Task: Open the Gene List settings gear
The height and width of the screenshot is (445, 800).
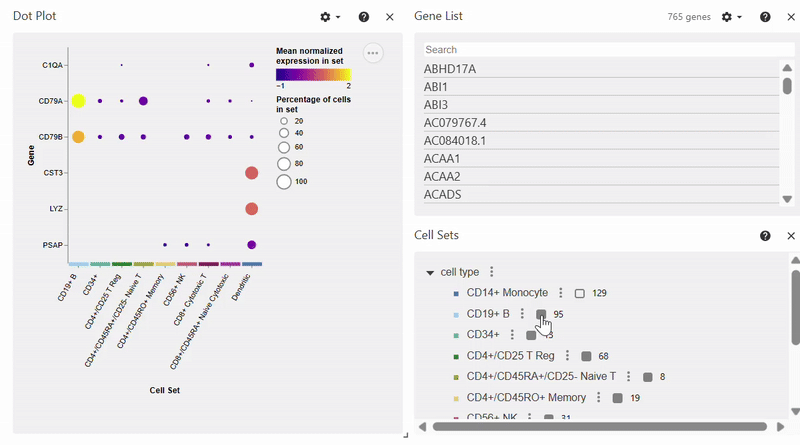Action: pos(727,17)
